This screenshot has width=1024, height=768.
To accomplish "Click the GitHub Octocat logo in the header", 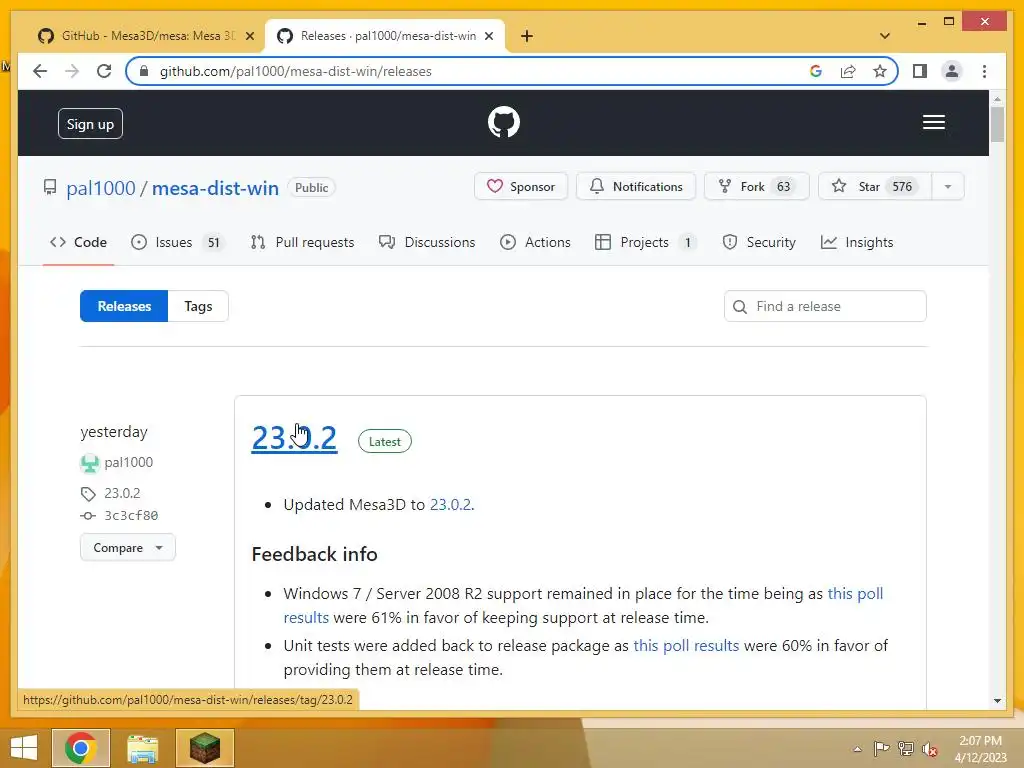I will coord(504,122).
